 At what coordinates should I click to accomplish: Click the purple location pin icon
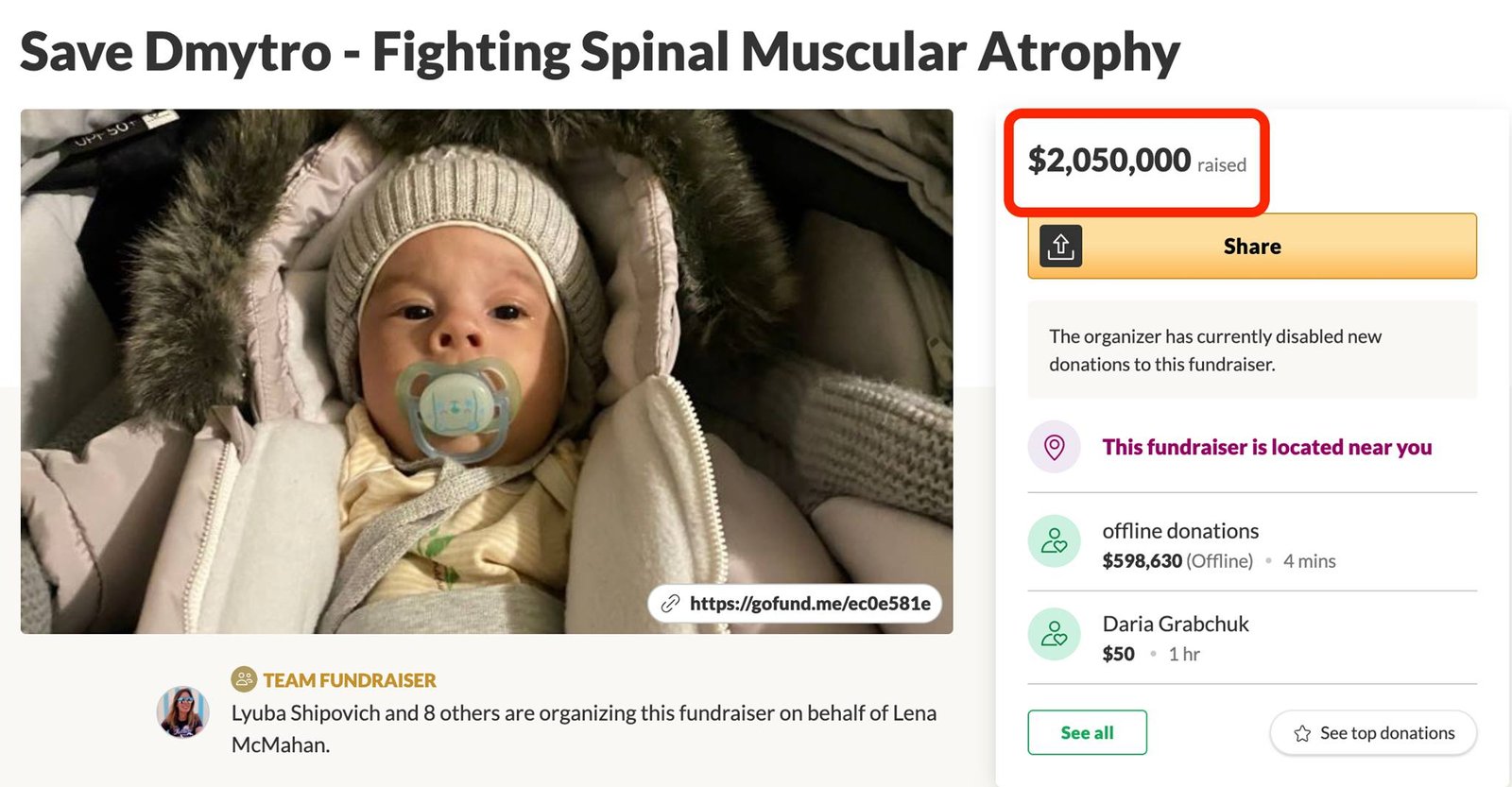(1054, 447)
